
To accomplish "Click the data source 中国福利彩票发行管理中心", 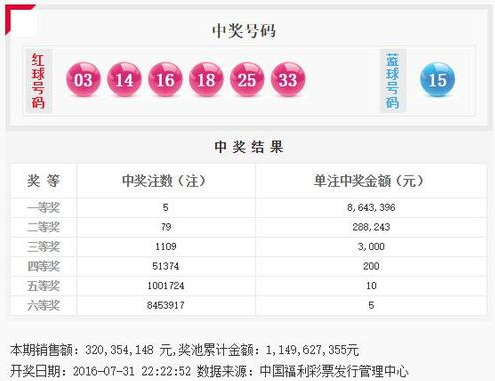I will pyautogui.click(x=334, y=371).
